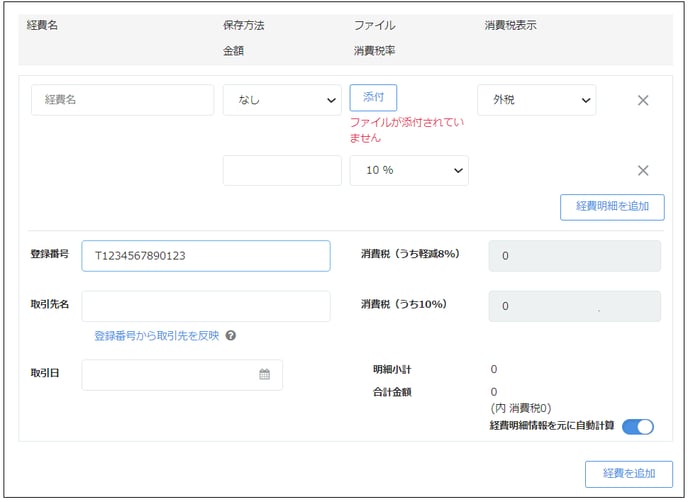Click the help question mark icon
The image size is (688, 502).
click(x=231, y=336)
